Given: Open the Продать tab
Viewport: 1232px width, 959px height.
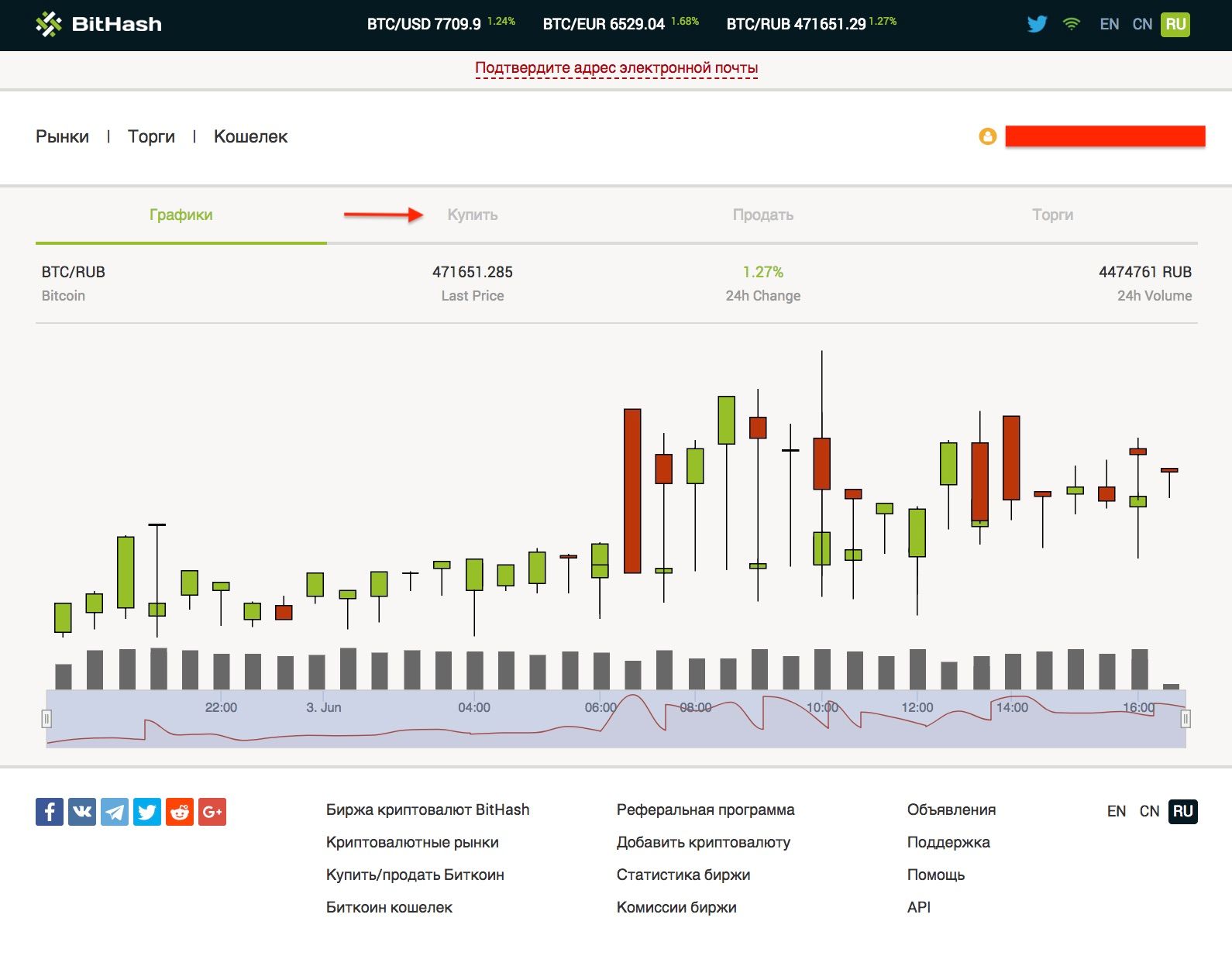Looking at the screenshot, I should 763,215.
